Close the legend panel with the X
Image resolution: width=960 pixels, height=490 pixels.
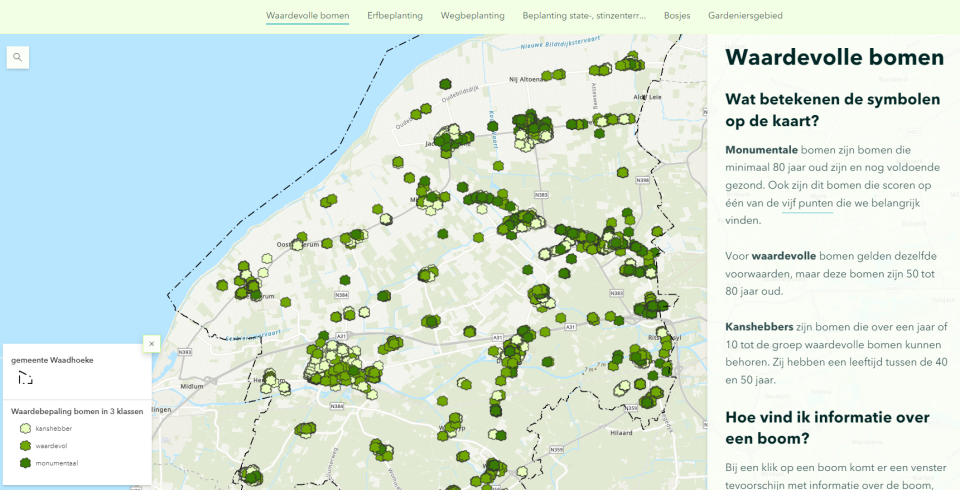tap(152, 343)
